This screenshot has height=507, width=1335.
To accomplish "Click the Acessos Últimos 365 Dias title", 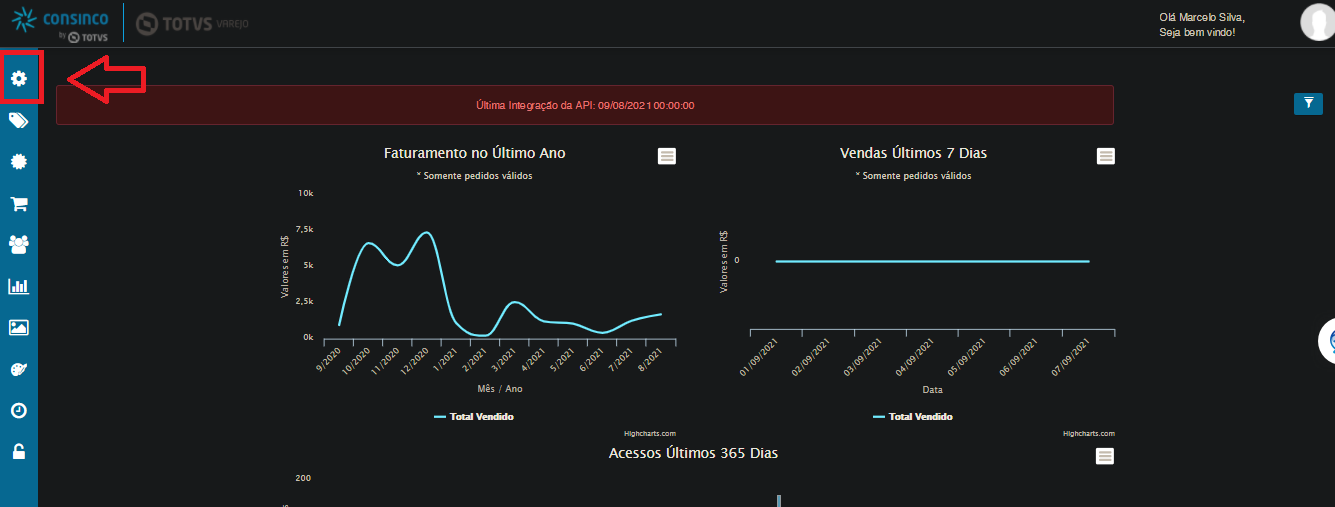I will [x=694, y=453].
